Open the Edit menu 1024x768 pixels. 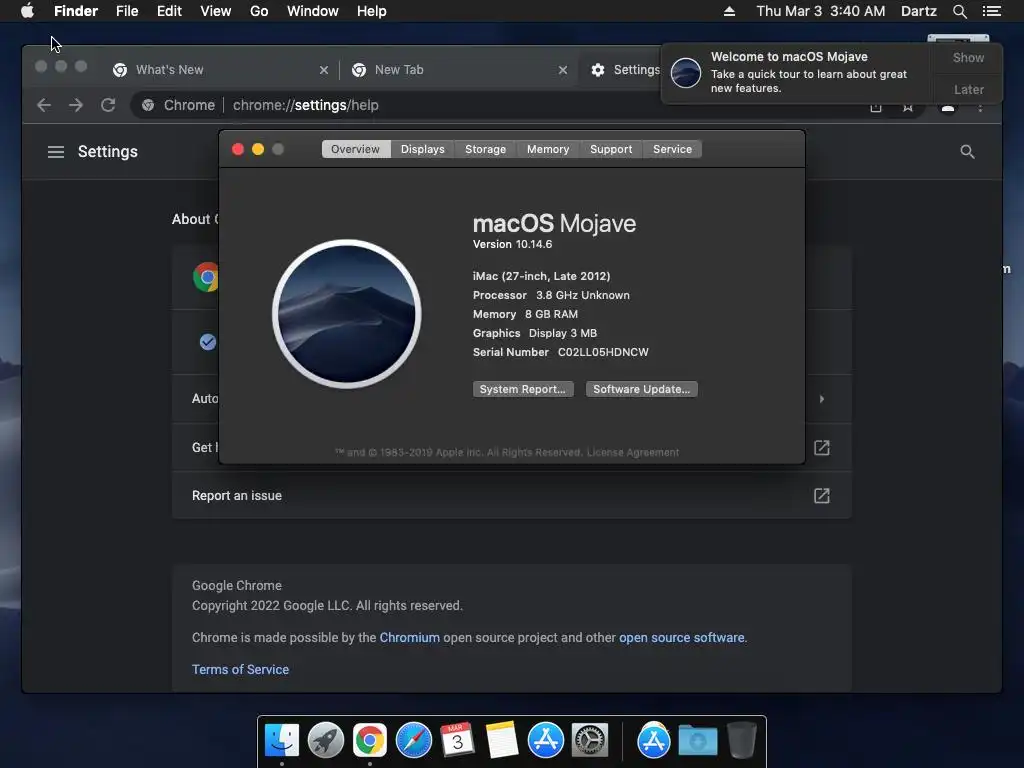tap(169, 11)
